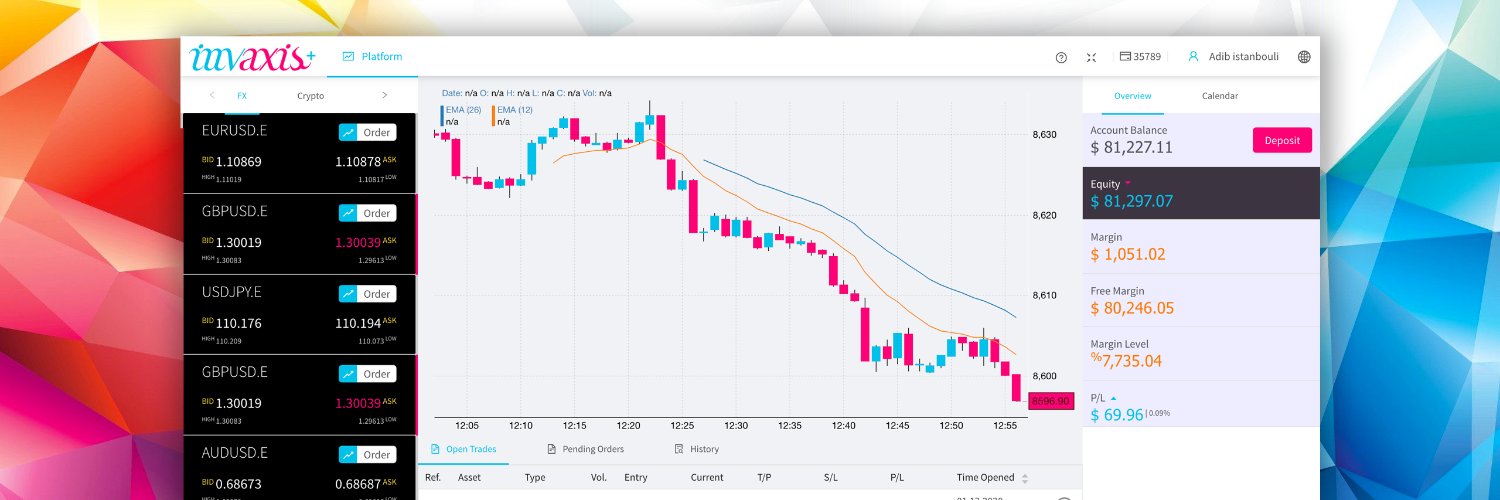The image size is (1500, 500).
Task: Click the EMA (12) orange legend marker
Action: pyautogui.click(x=493, y=115)
